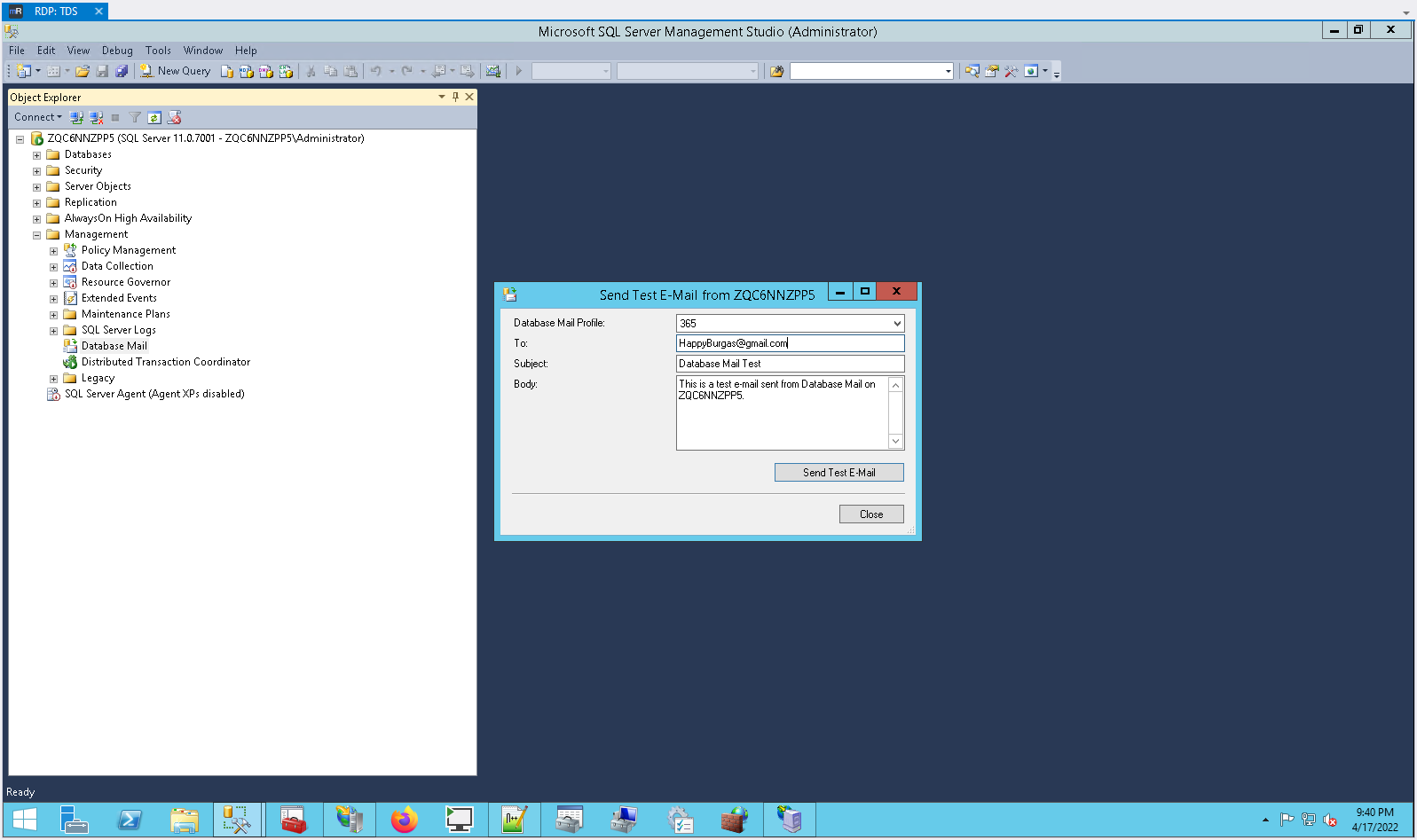This screenshot has height=840, width=1417.
Task: Launch PowerShell from the taskbar
Action: [x=130, y=820]
